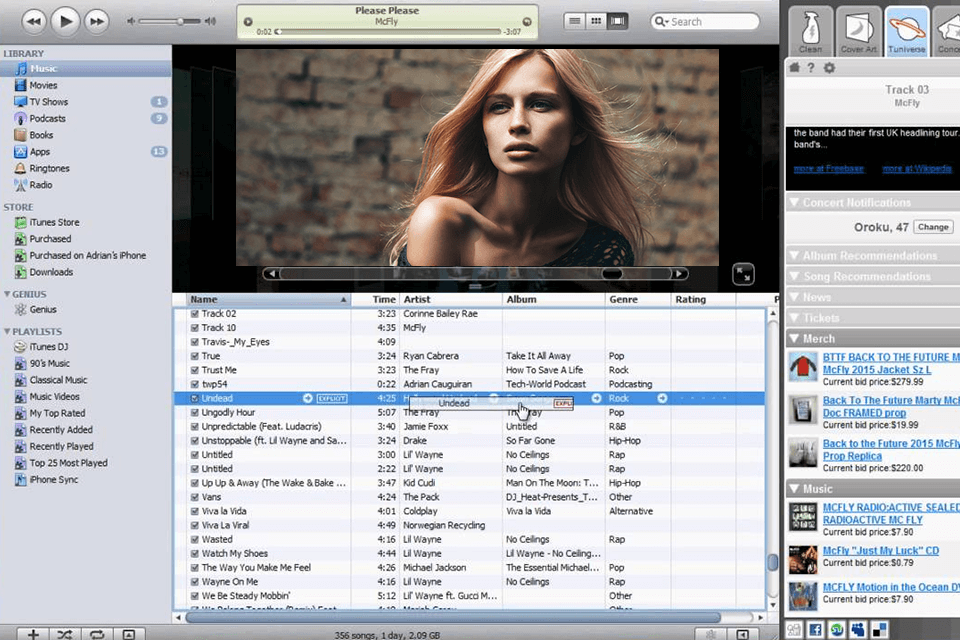The width and height of the screenshot is (960, 640).
Task: Open the TuneUp Clean tab
Action: [810, 31]
